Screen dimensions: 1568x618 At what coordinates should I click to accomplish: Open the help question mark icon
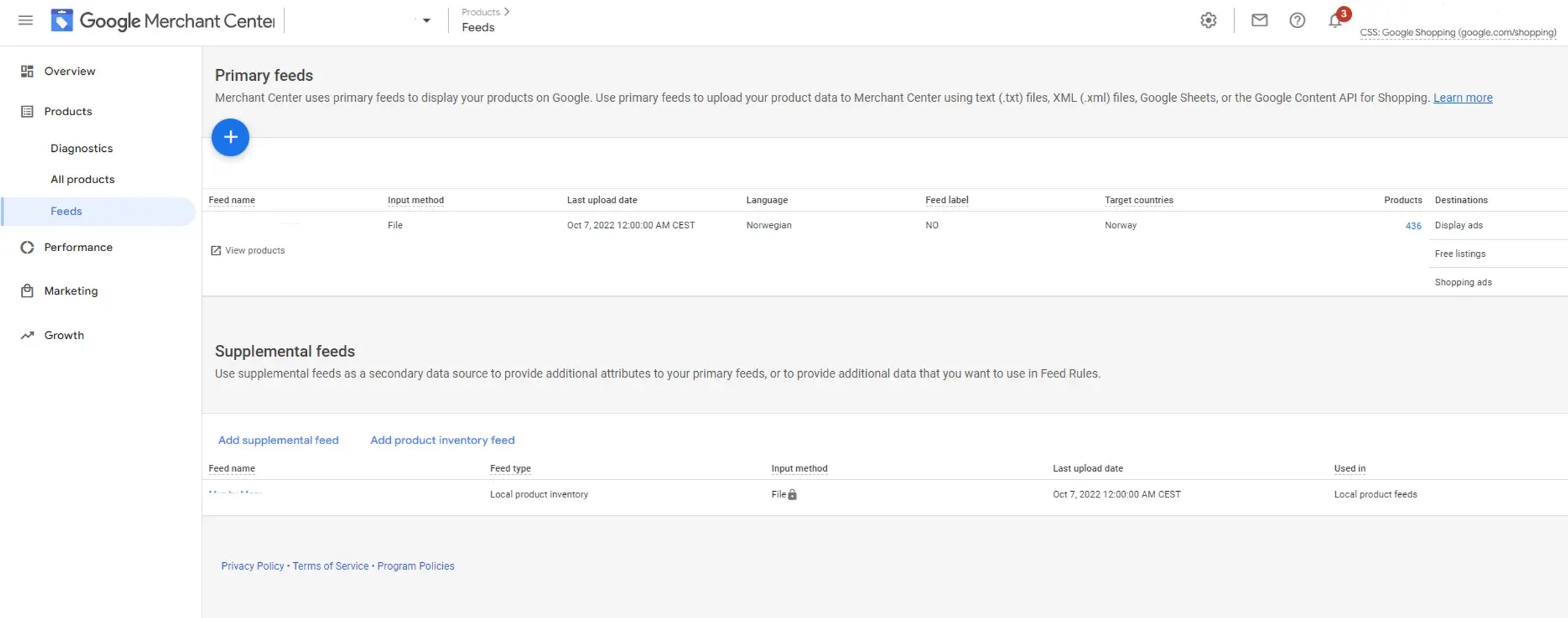pos(1297,20)
